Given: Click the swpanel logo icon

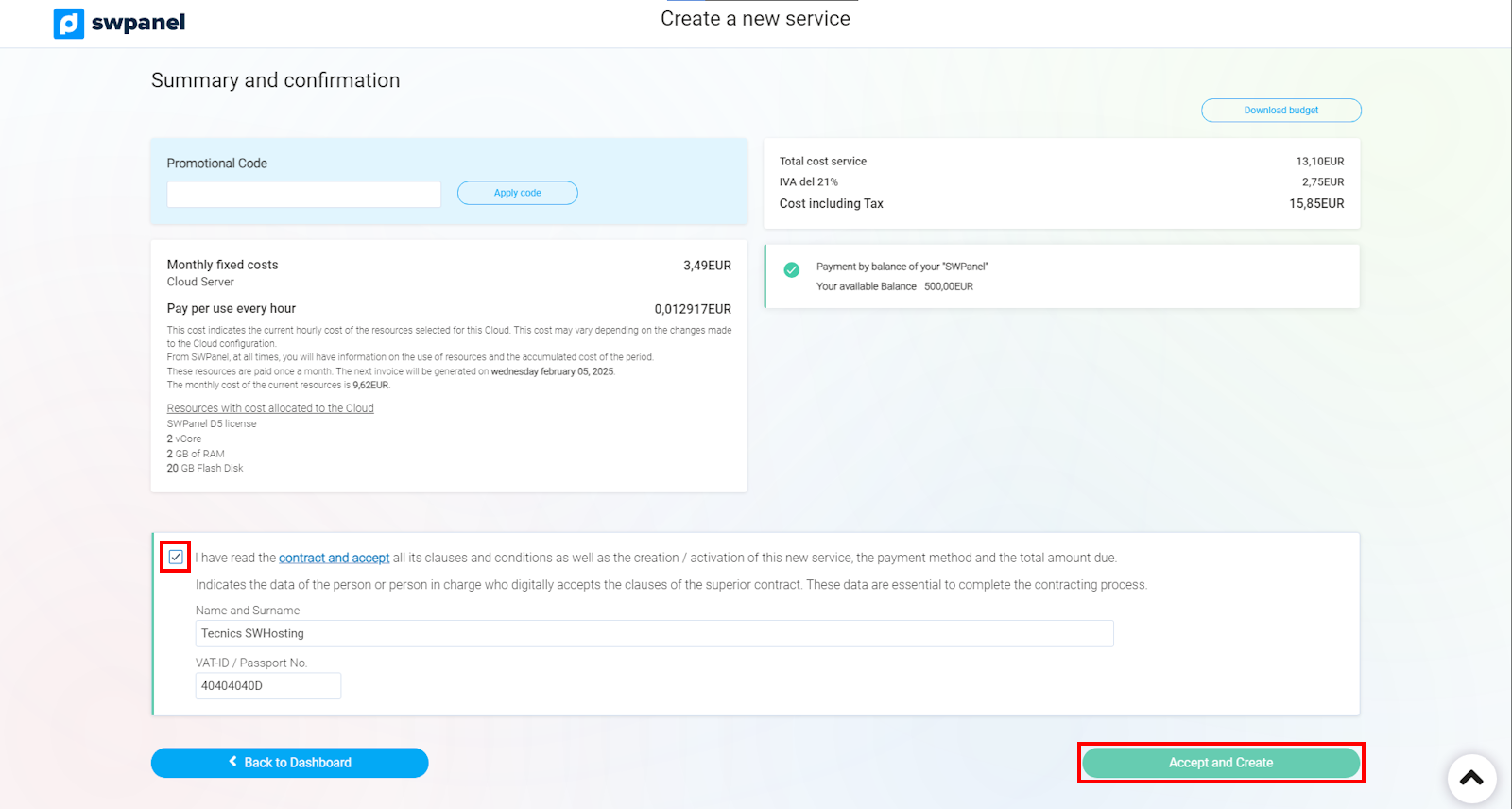Looking at the screenshot, I should pyautogui.click(x=69, y=24).
